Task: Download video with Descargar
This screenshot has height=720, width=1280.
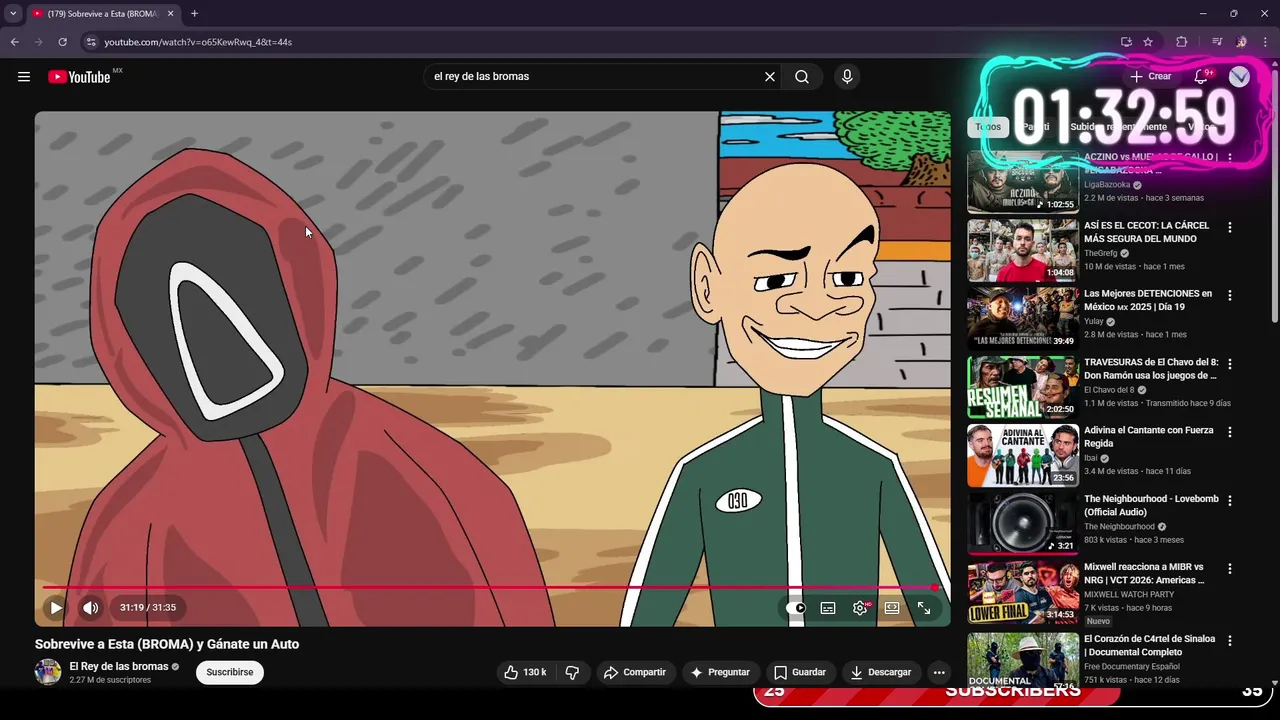Action: 881,672
